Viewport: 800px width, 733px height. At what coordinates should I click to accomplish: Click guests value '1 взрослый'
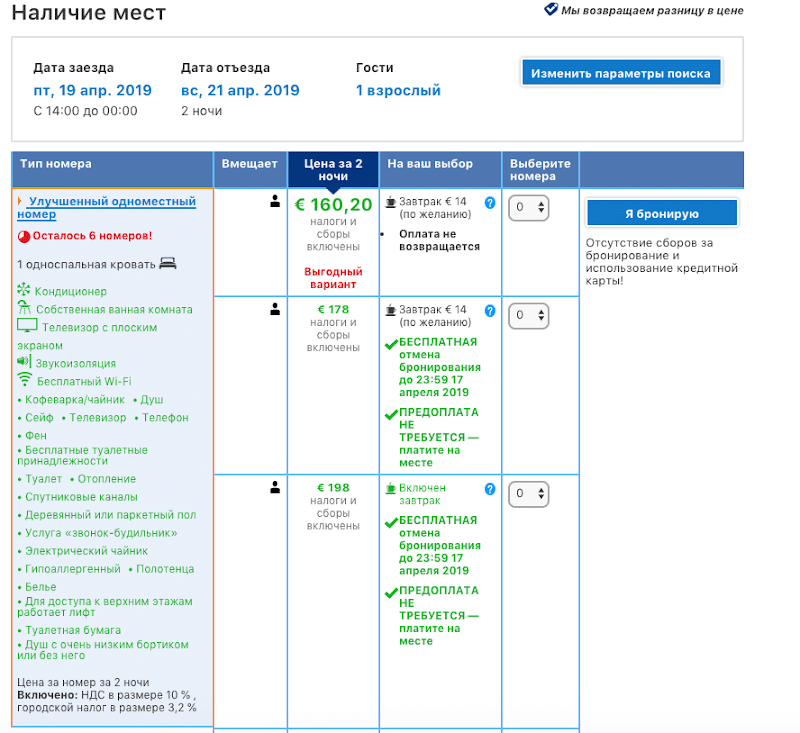[x=398, y=90]
